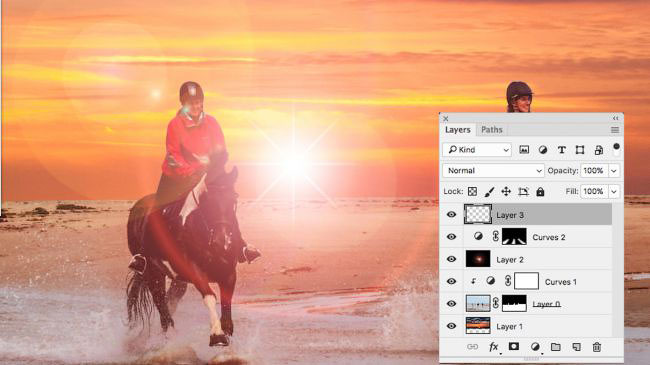Screen dimensions: 650x365
Task: Create new group folder icon
Action: [x=555, y=346]
